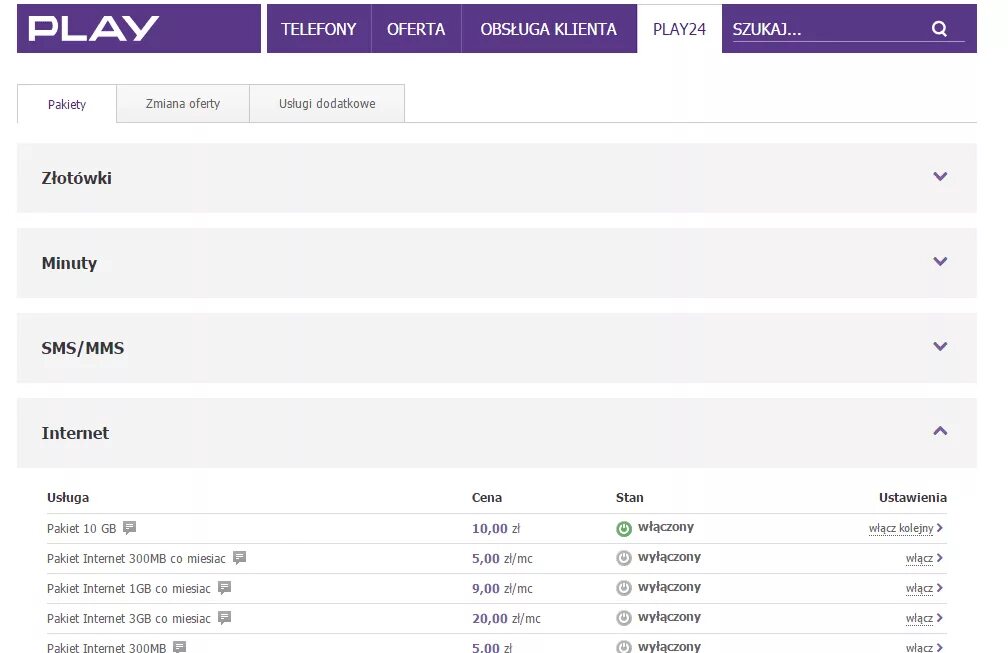Open the OFERTA menu

pos(416,29)
